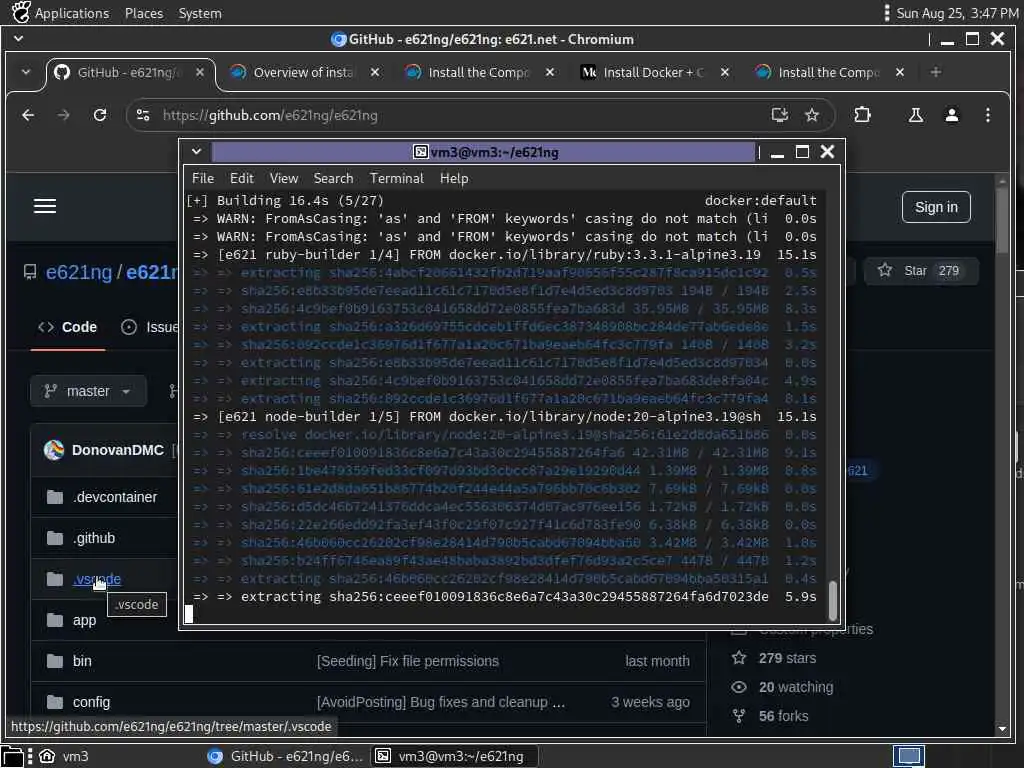Open '[AvoidPosting] Bug fixes and cleanup' commit
This screenshot has width=1024, height=768.
tap(441, 702)
